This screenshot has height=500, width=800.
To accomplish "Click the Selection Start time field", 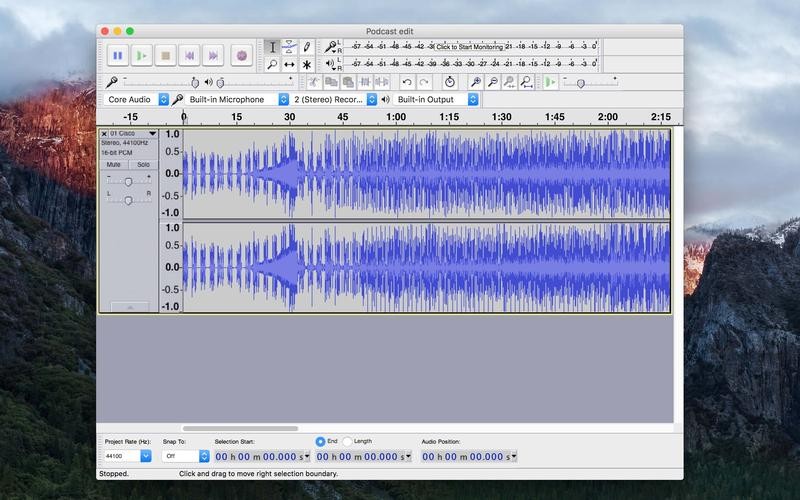I will (262, 457).
